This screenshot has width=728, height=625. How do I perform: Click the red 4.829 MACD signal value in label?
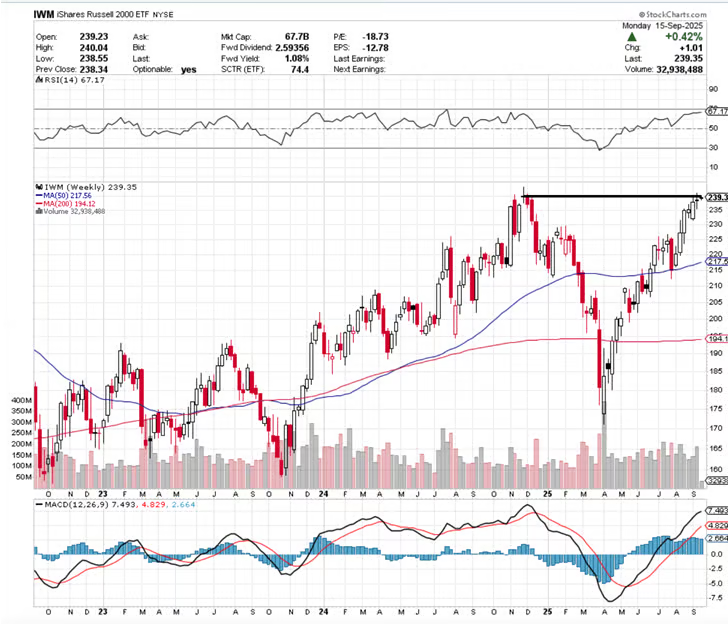[153, 505]
